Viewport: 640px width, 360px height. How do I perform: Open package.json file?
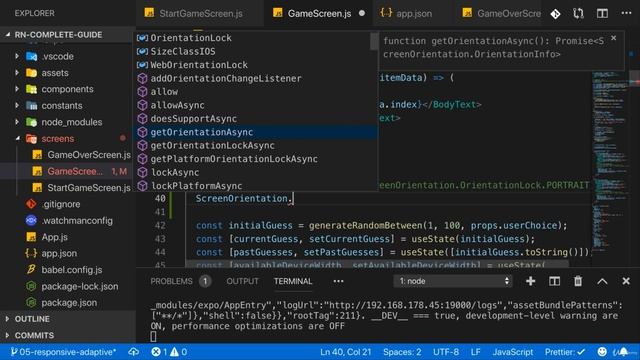68,302
